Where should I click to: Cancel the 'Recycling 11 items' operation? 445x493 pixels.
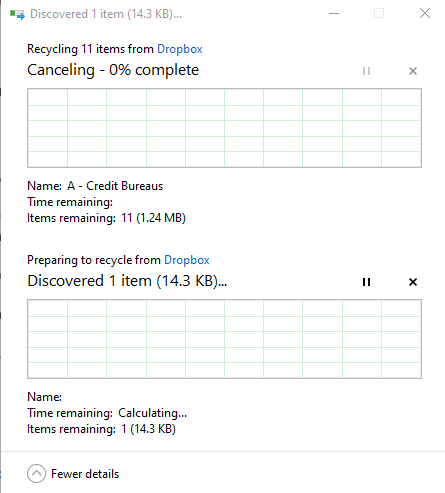click(413, 71)
